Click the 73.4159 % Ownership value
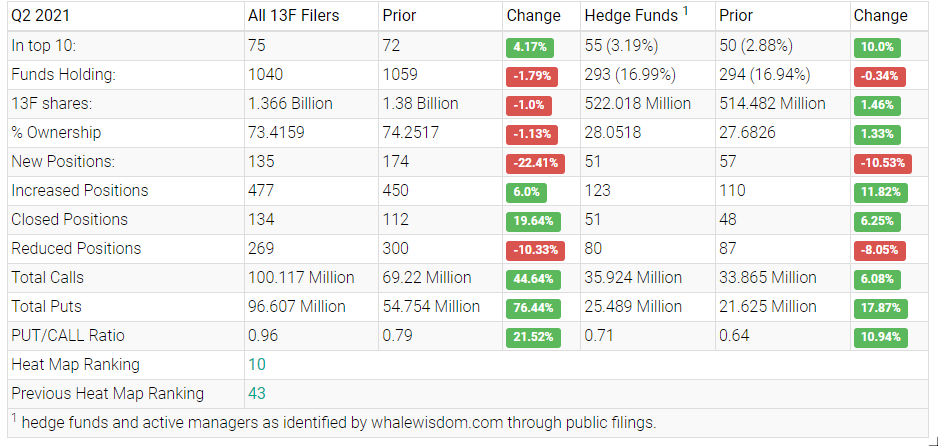 [278, 133]
